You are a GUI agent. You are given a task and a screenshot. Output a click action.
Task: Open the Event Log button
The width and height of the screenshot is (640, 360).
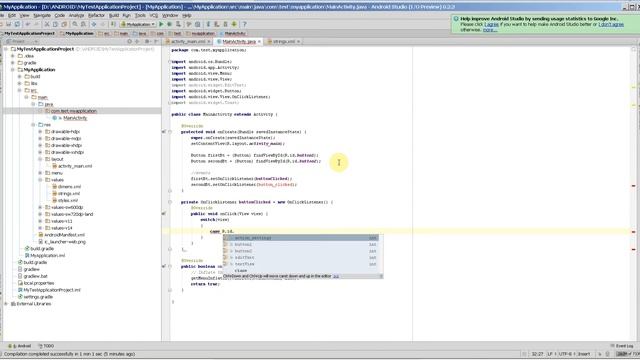click(x=622, y=346)
